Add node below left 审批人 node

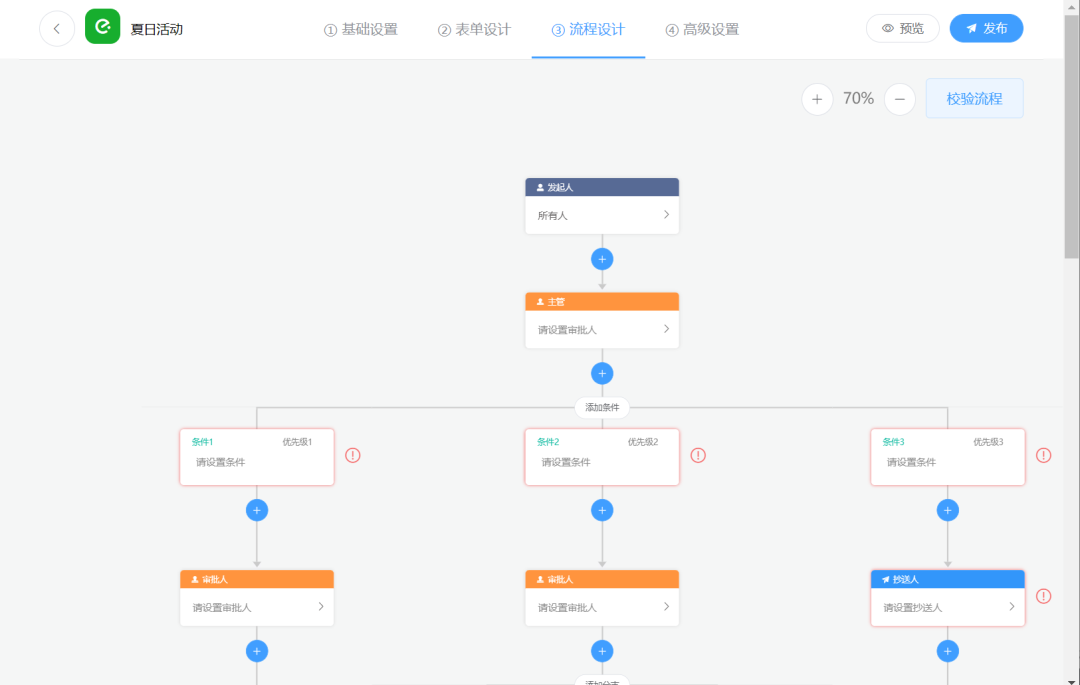[257, 651]
